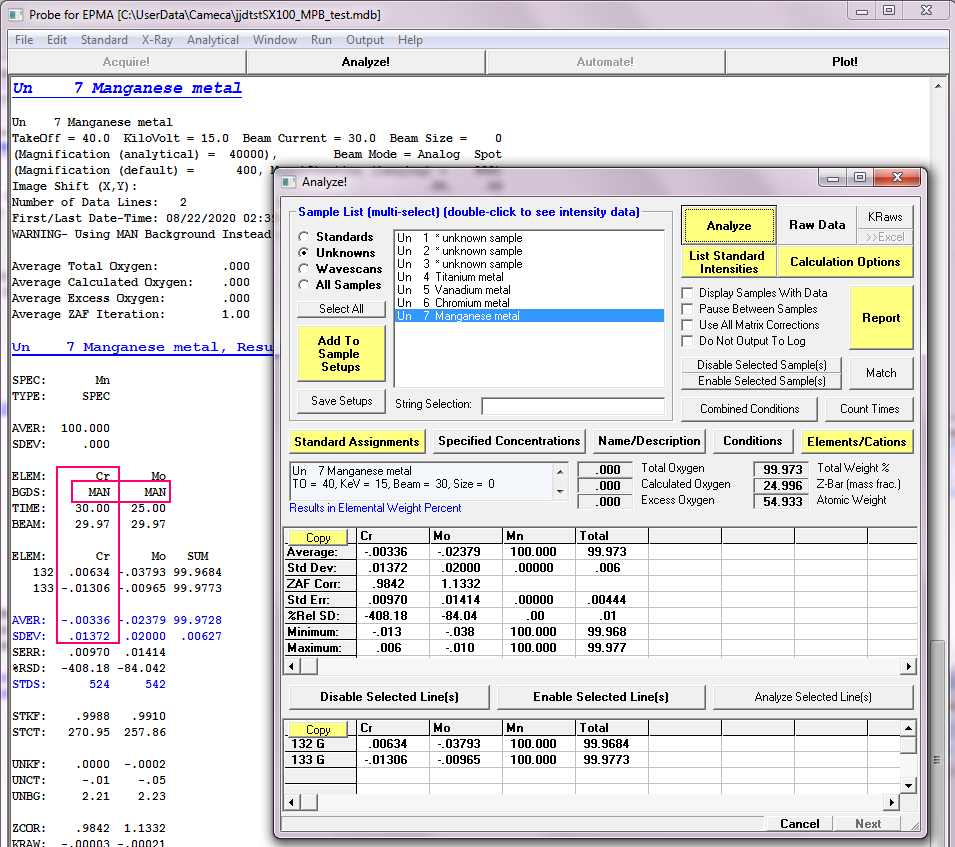Image resolution: width=955 pixels, height=847 pixels.
Task: Click the Copy button above Average row
Action: click(318, 537)
